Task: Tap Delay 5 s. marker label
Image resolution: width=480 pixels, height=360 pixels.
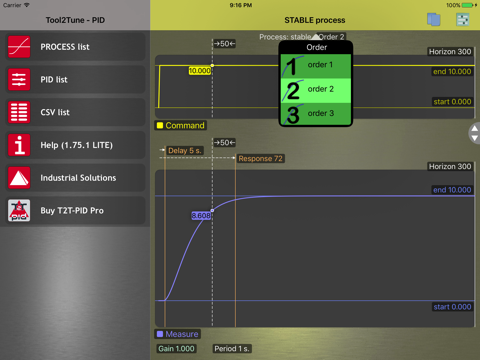Action: click(184, 151)
